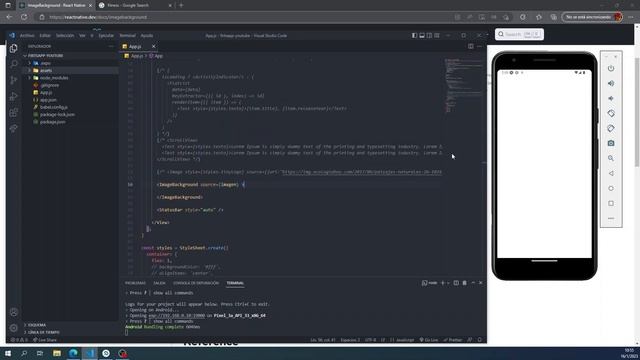Screen dimensions: 640x360
Task: Kill terminal with trash icon
Action: [464, 283]
